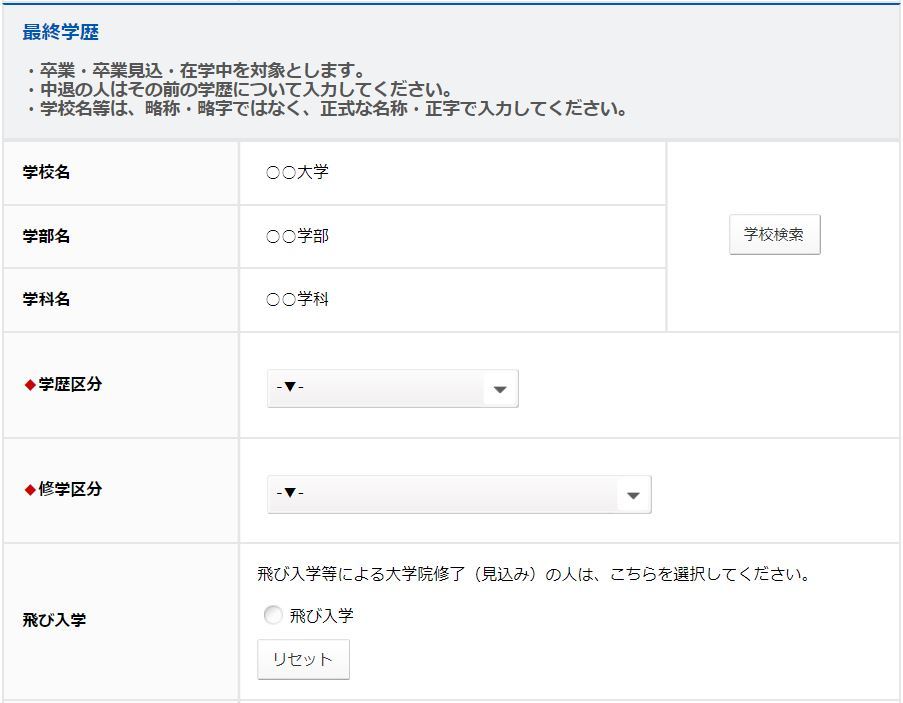The width and height of the screenshot is (903, 703).
Task: Click the 学科名 row label
Action: [x=47, y=300]
